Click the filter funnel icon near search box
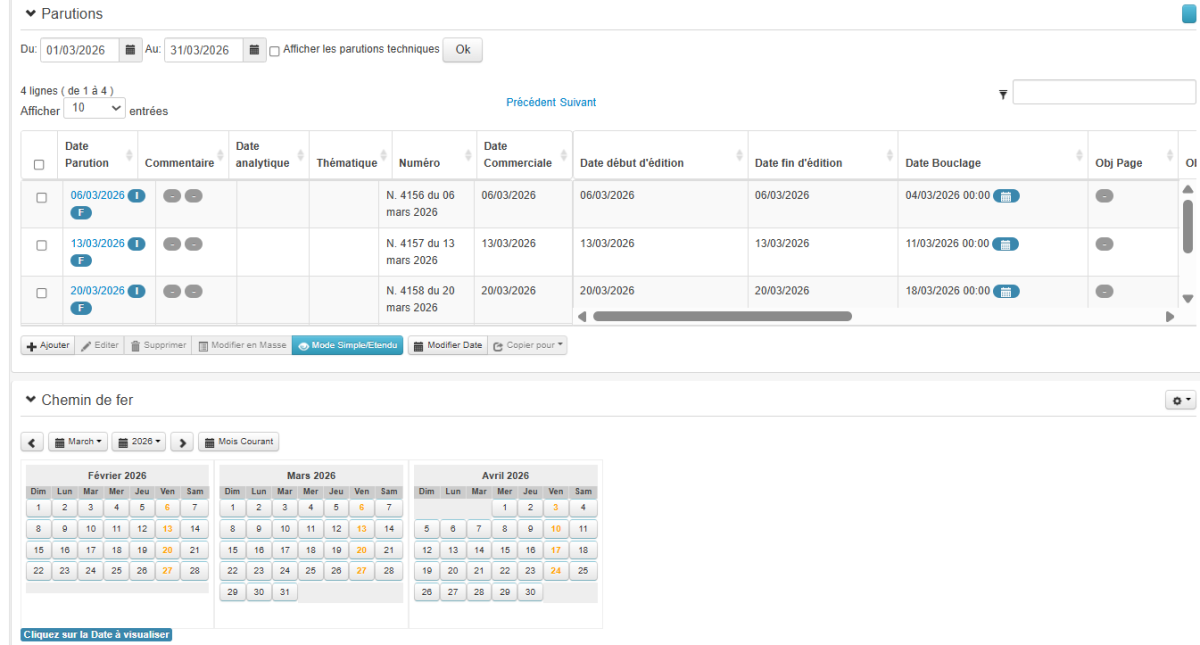This screenshot has height=645, width=1200. 1003,94
